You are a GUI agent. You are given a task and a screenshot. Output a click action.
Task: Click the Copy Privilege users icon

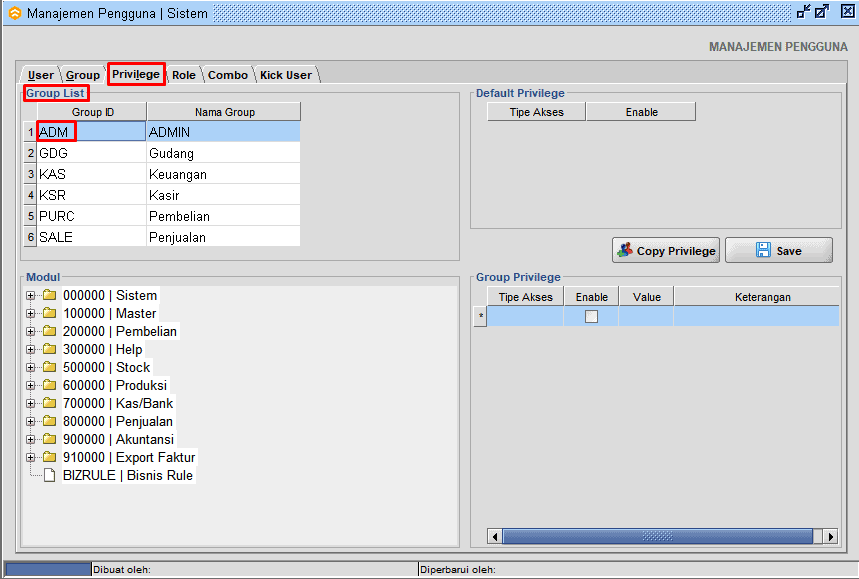(x=625, y=250)
